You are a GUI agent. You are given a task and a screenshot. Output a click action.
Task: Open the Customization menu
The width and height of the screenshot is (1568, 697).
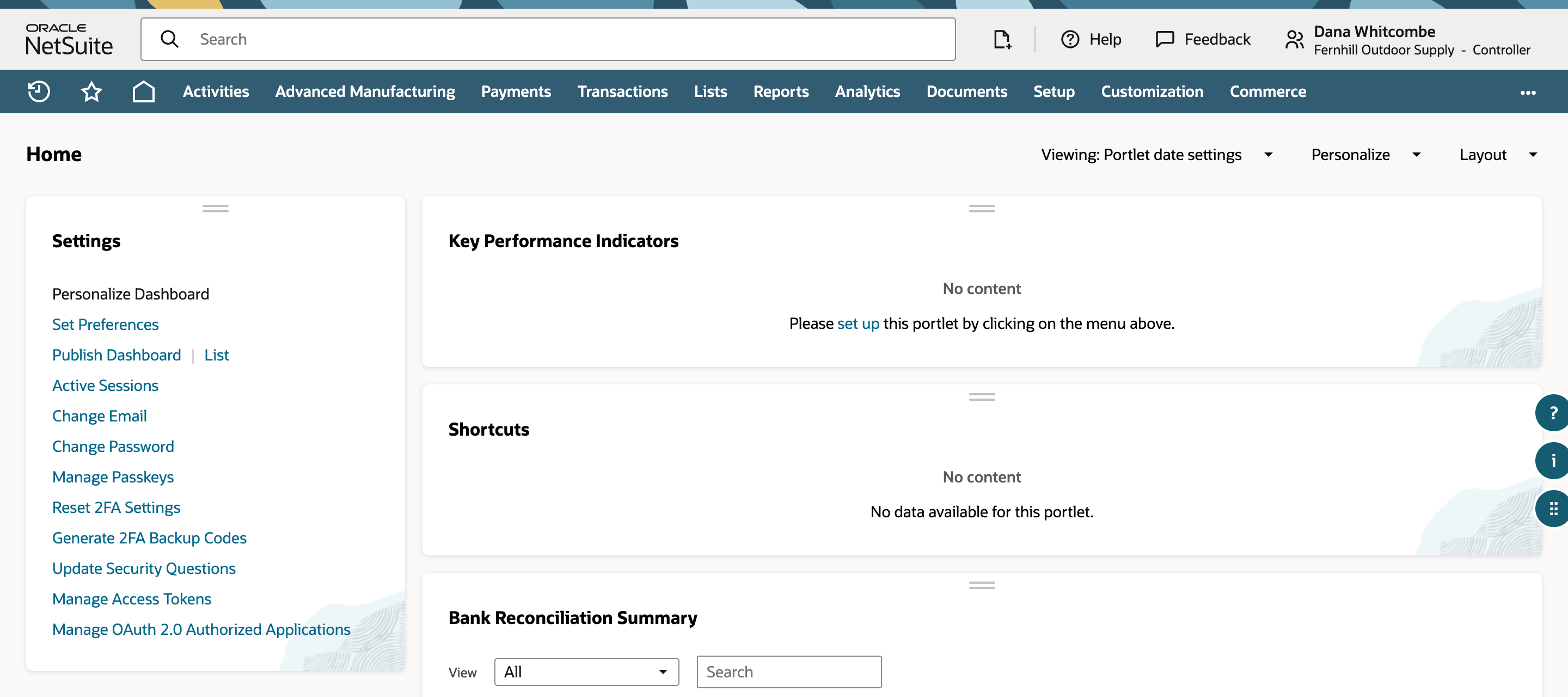[1151, 92]
